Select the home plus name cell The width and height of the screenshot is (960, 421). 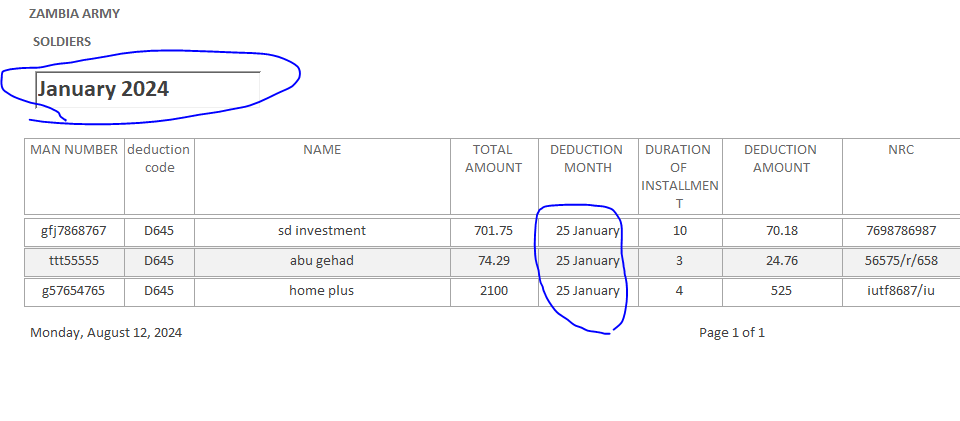coord(322,291)
